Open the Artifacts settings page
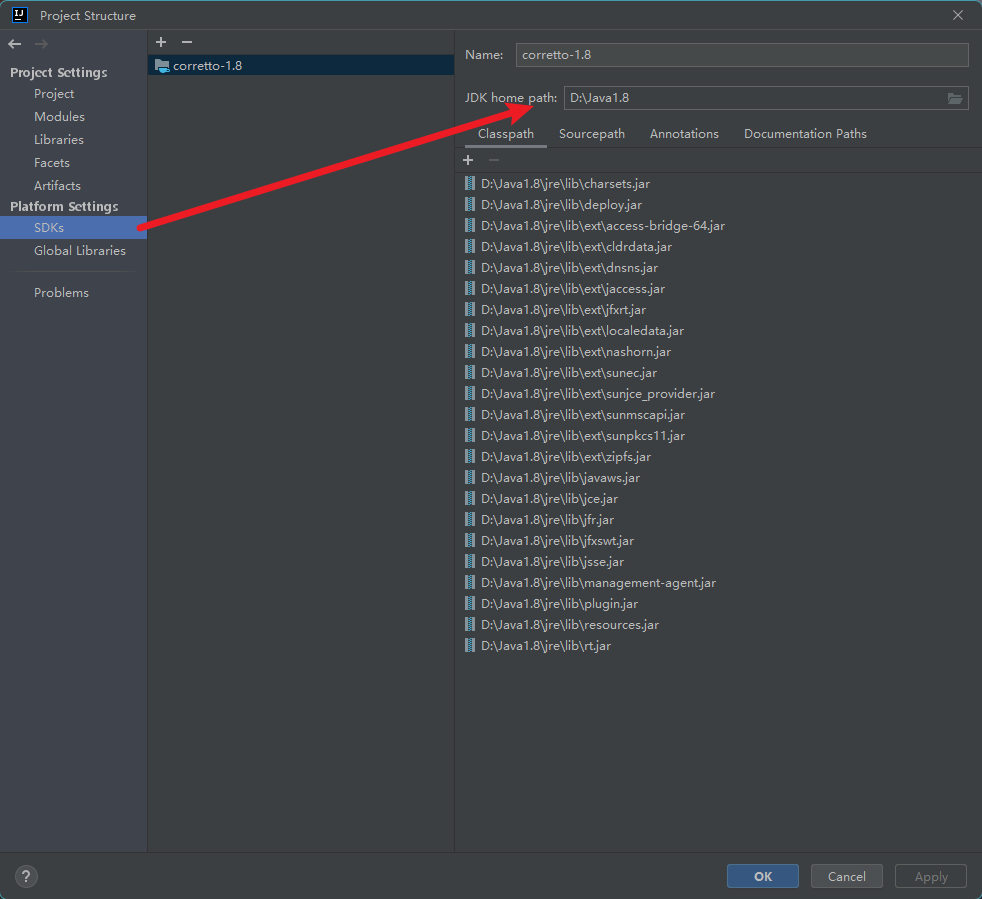Screen dimensions: 982x899 pos(57,186)
